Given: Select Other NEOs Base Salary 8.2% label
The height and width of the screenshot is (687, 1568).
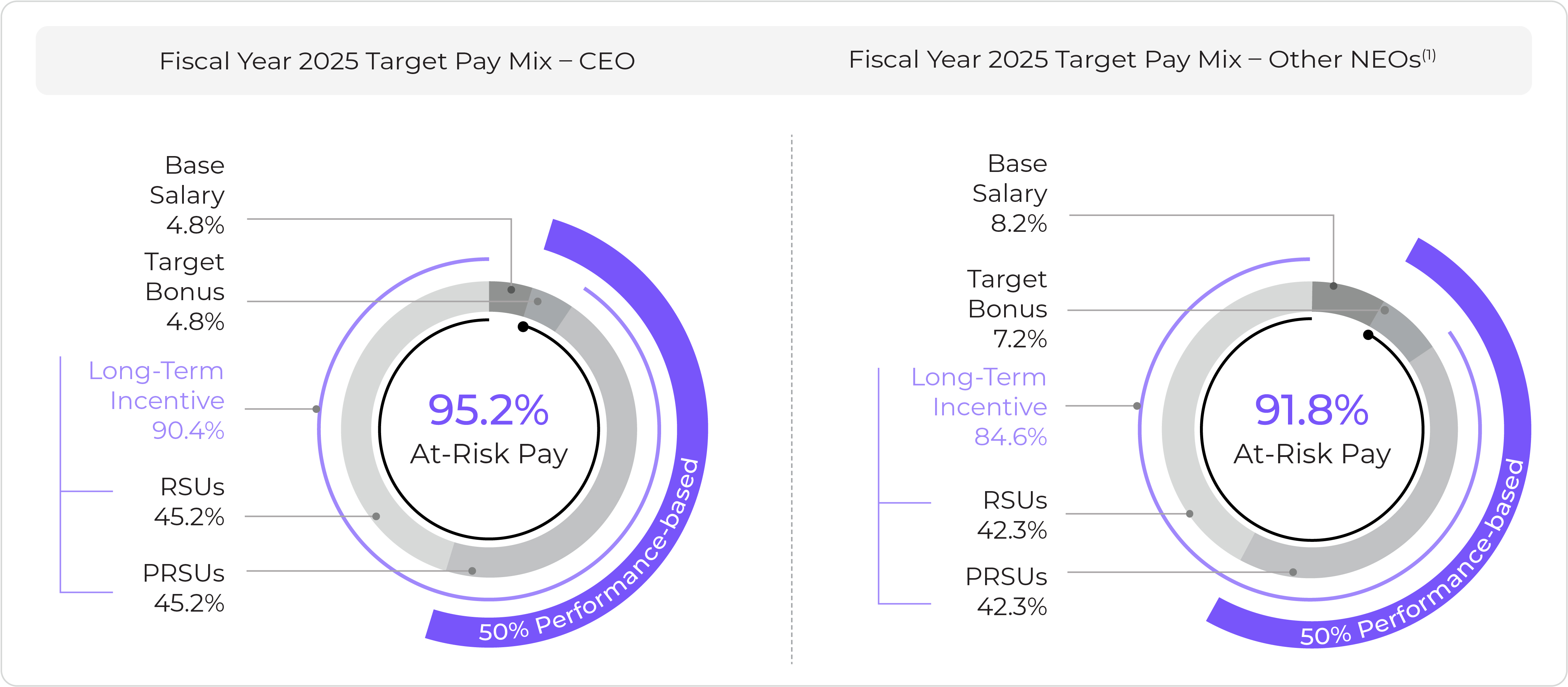Looking at the screenshot, I should pos(1010,193).
